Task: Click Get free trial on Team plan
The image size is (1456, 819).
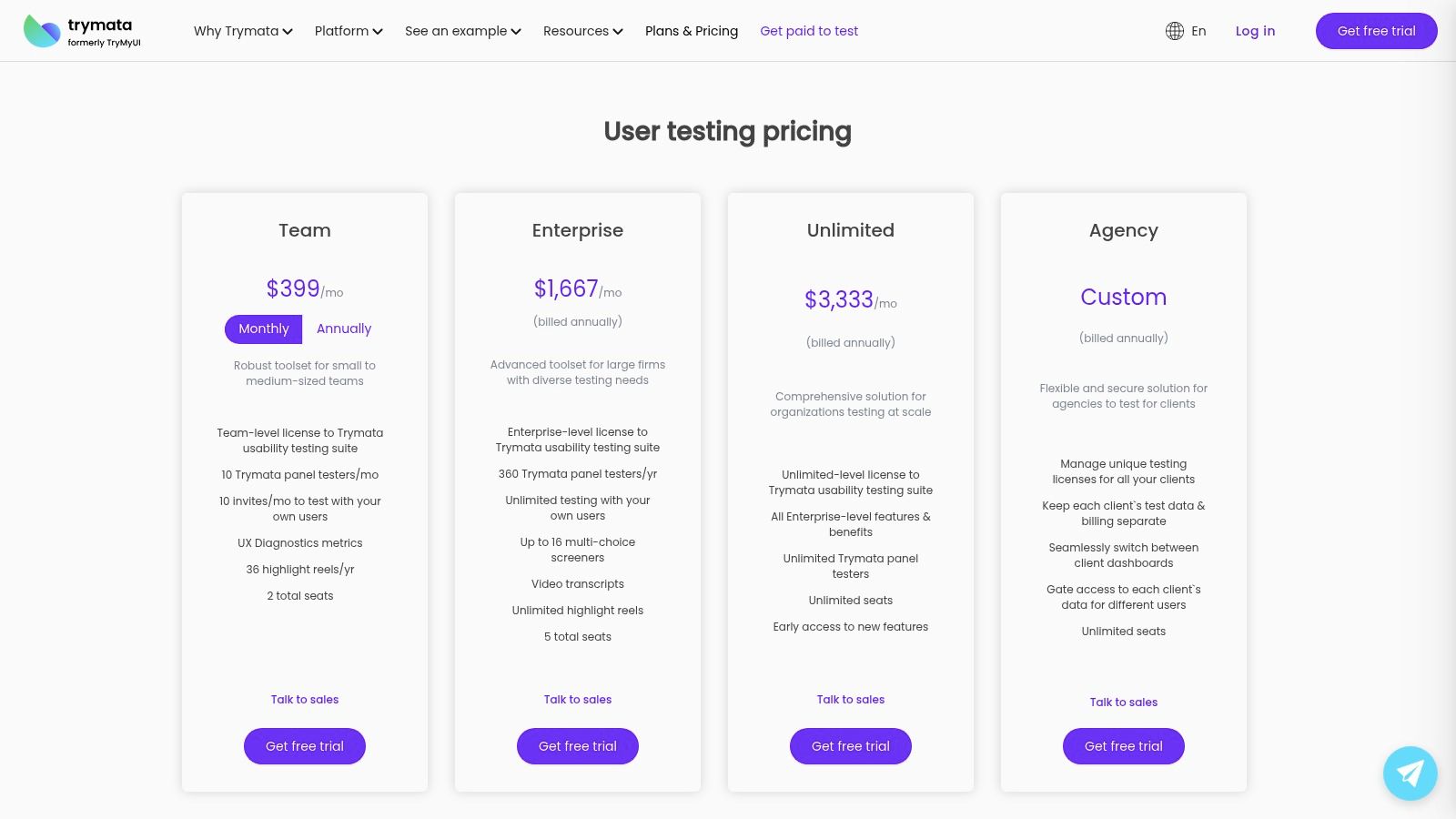Action: (x=304, y=745)
